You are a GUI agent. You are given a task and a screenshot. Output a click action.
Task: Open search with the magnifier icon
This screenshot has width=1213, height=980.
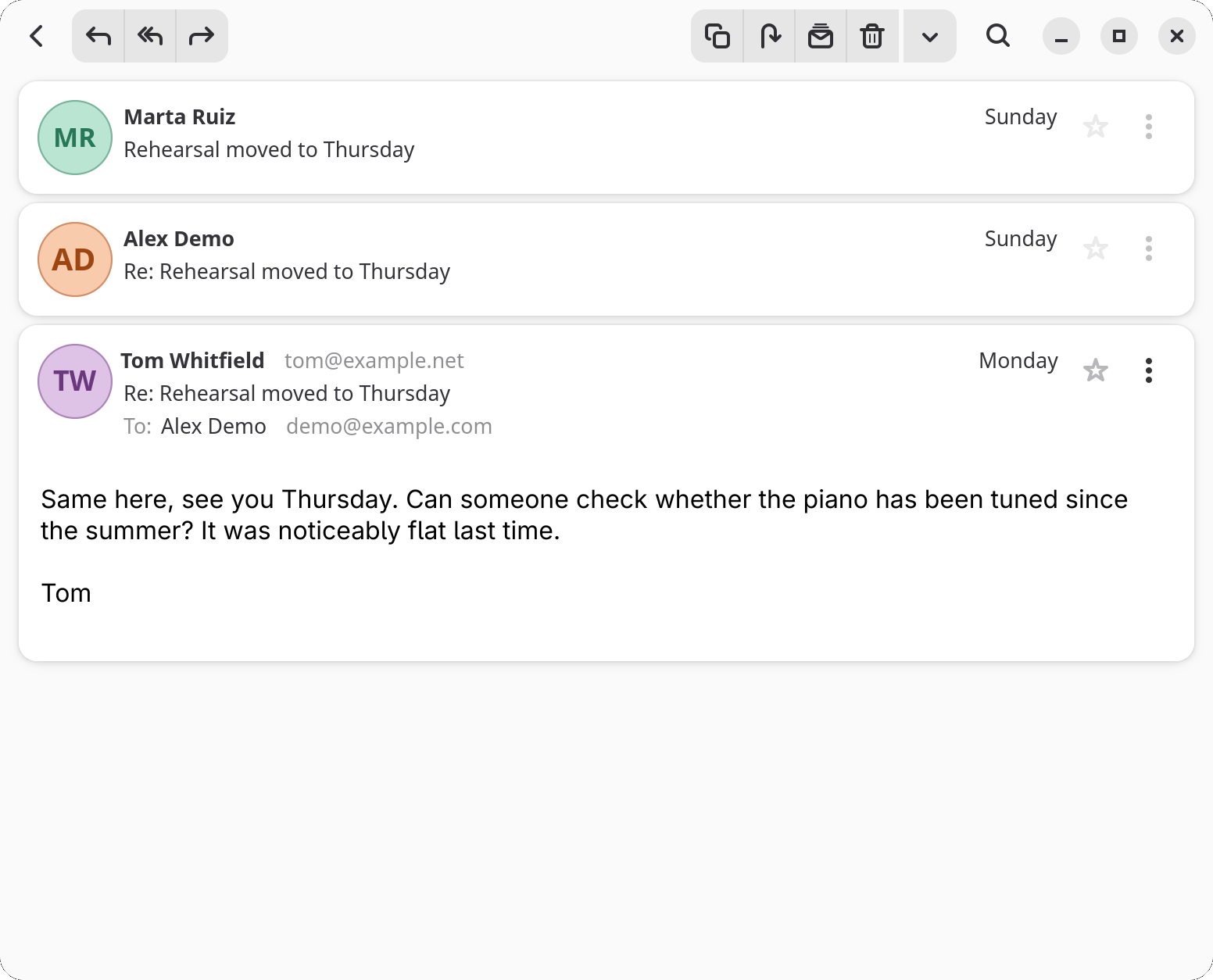coord(998,36)
